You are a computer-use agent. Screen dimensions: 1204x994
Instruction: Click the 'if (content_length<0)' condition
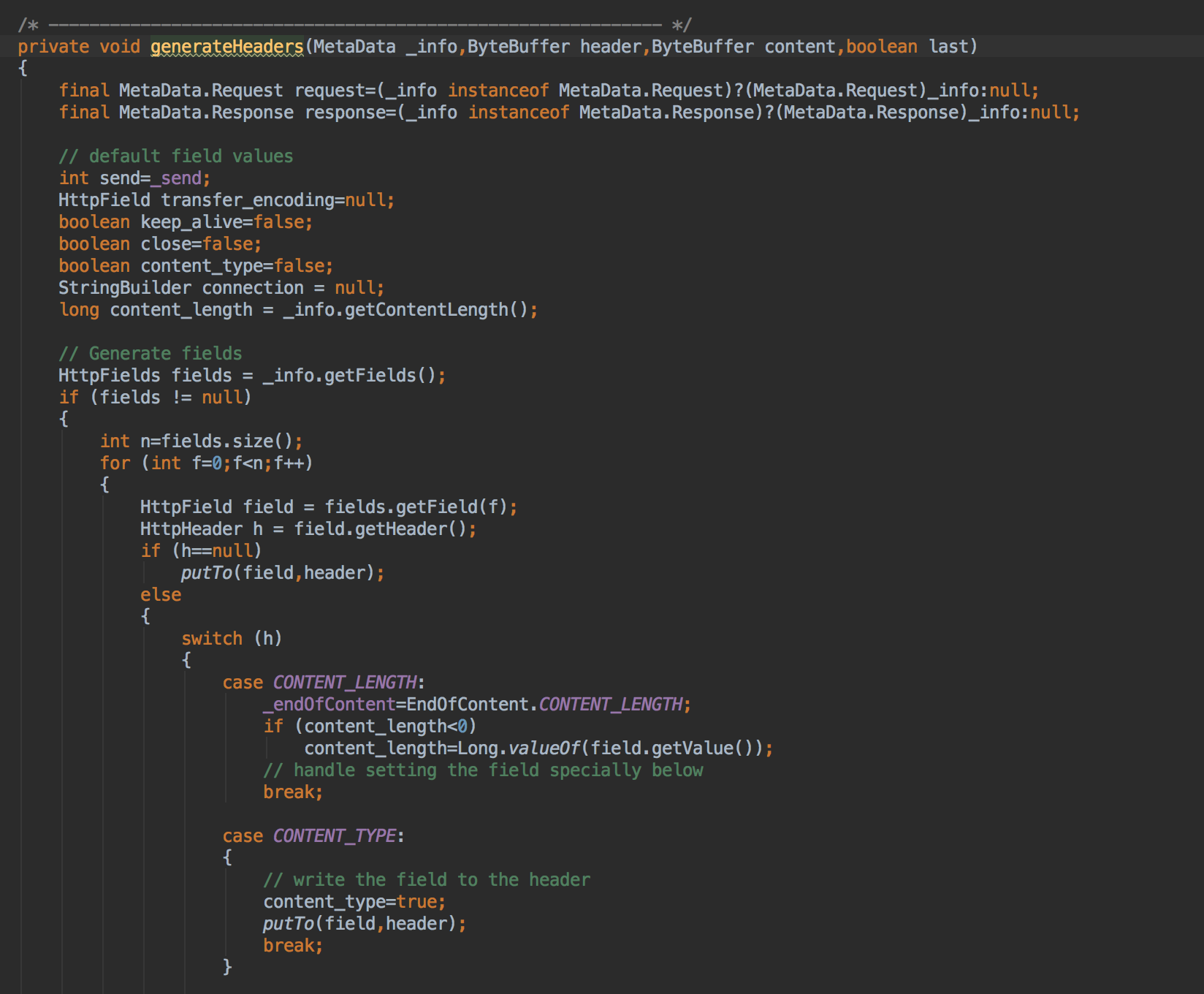370,726
